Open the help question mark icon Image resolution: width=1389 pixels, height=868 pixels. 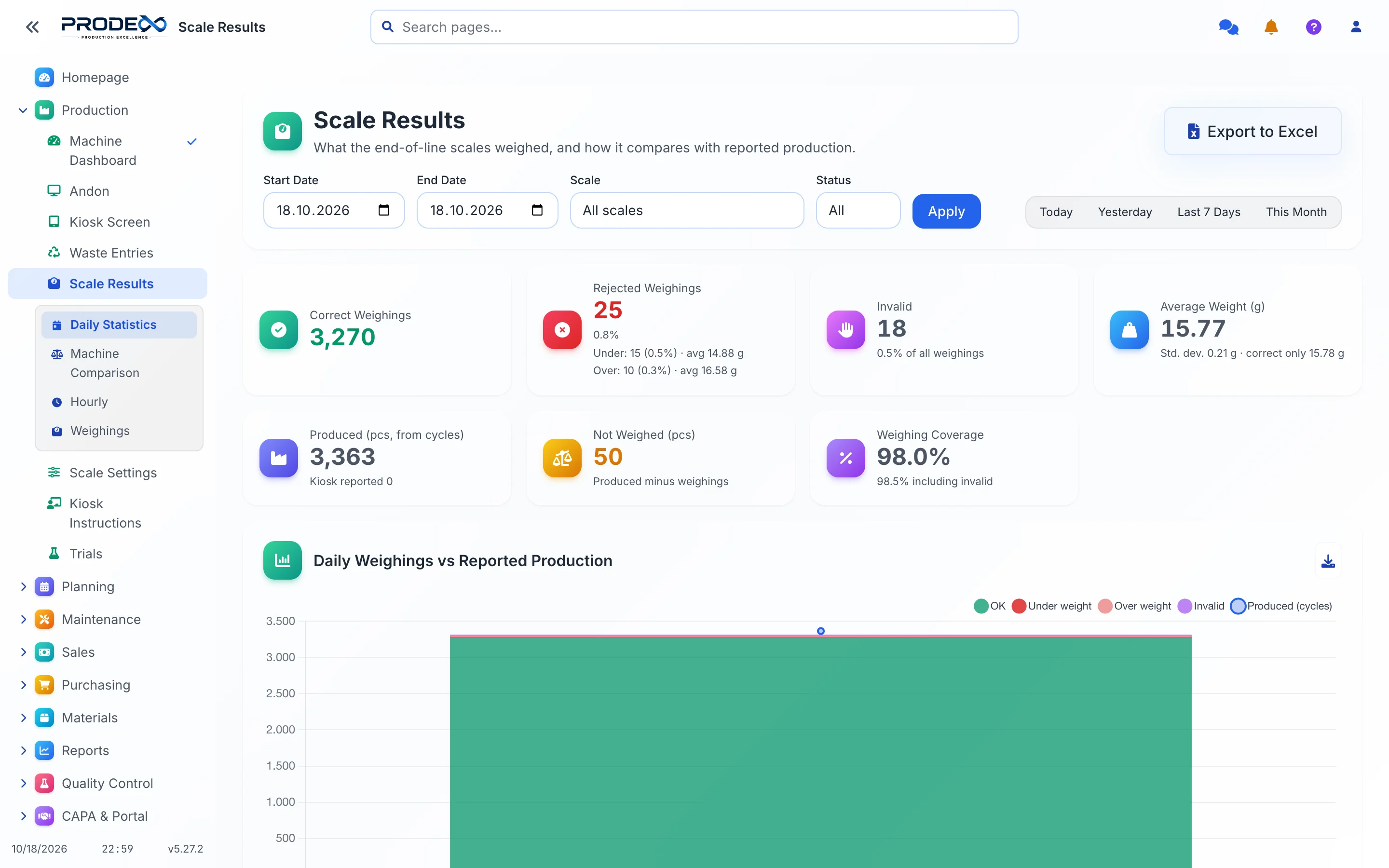click(x=1313, y=27)
